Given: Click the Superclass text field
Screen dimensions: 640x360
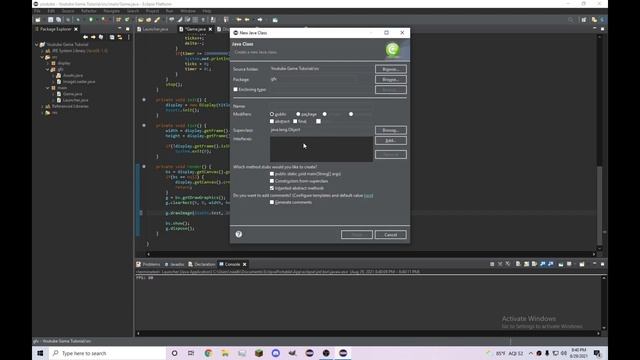Looking at the screenshot, I should (321, 130).
